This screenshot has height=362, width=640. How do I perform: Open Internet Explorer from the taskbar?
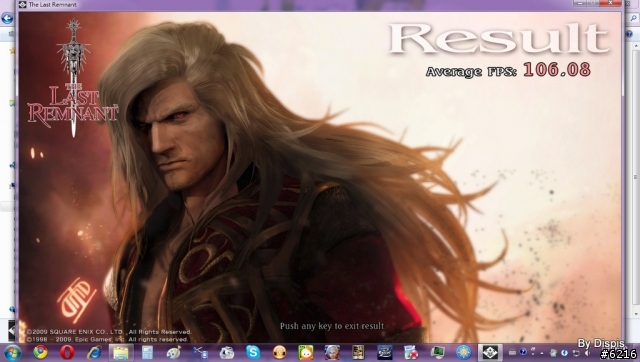tap(94, 352)
